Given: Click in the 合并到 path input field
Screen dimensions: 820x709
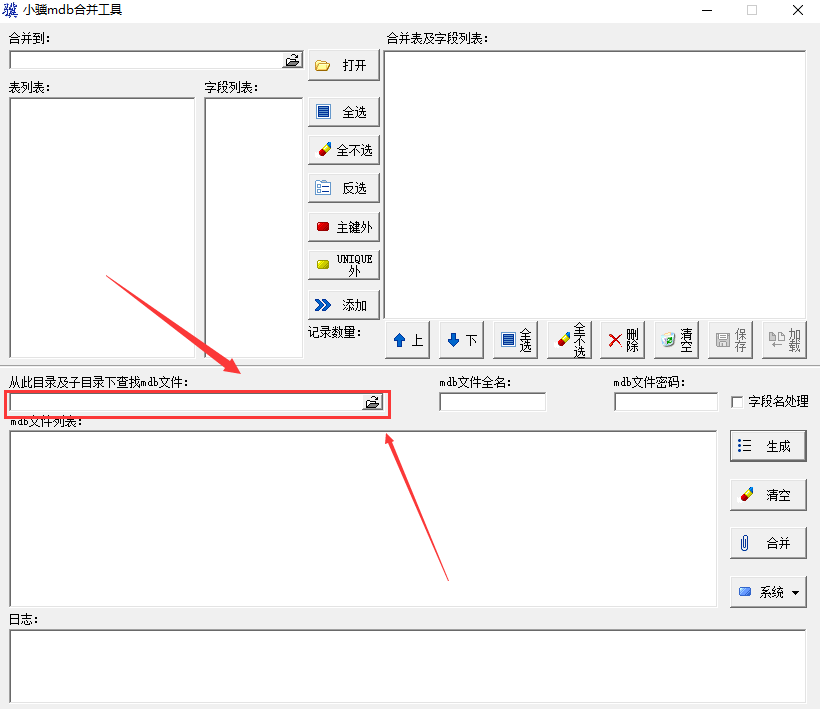Looking at the screenshot, I should 146,60.
